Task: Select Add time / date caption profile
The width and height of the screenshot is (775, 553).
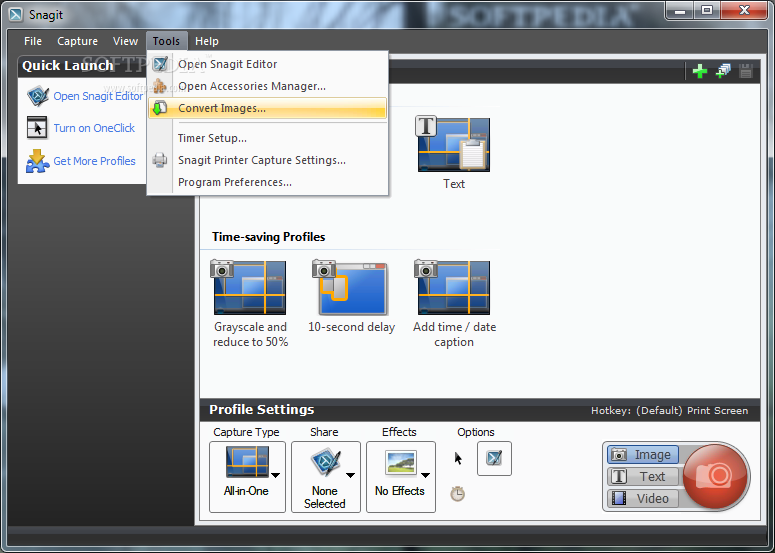Action: click(454, 304)
